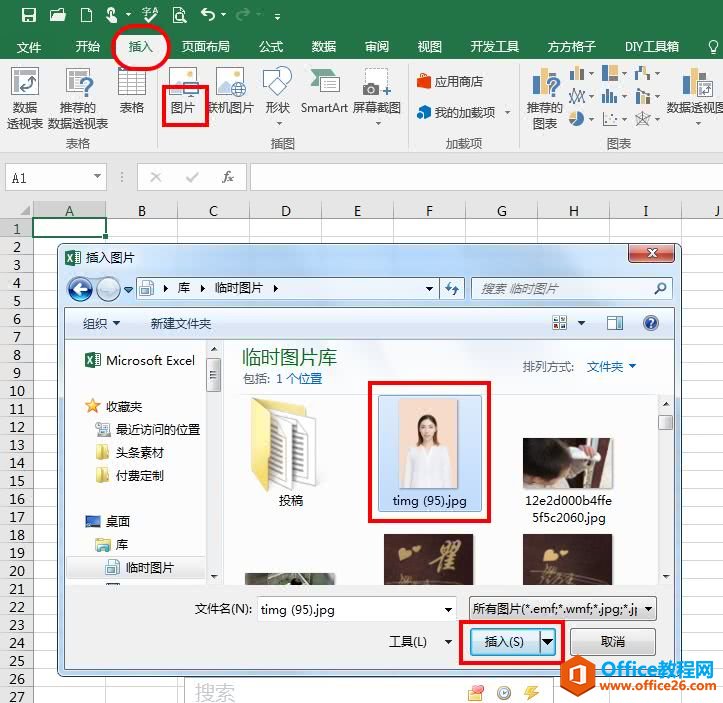Switch to the Formulas tab
The height and width of the screenshot is (703, 723).
[271, 46]
